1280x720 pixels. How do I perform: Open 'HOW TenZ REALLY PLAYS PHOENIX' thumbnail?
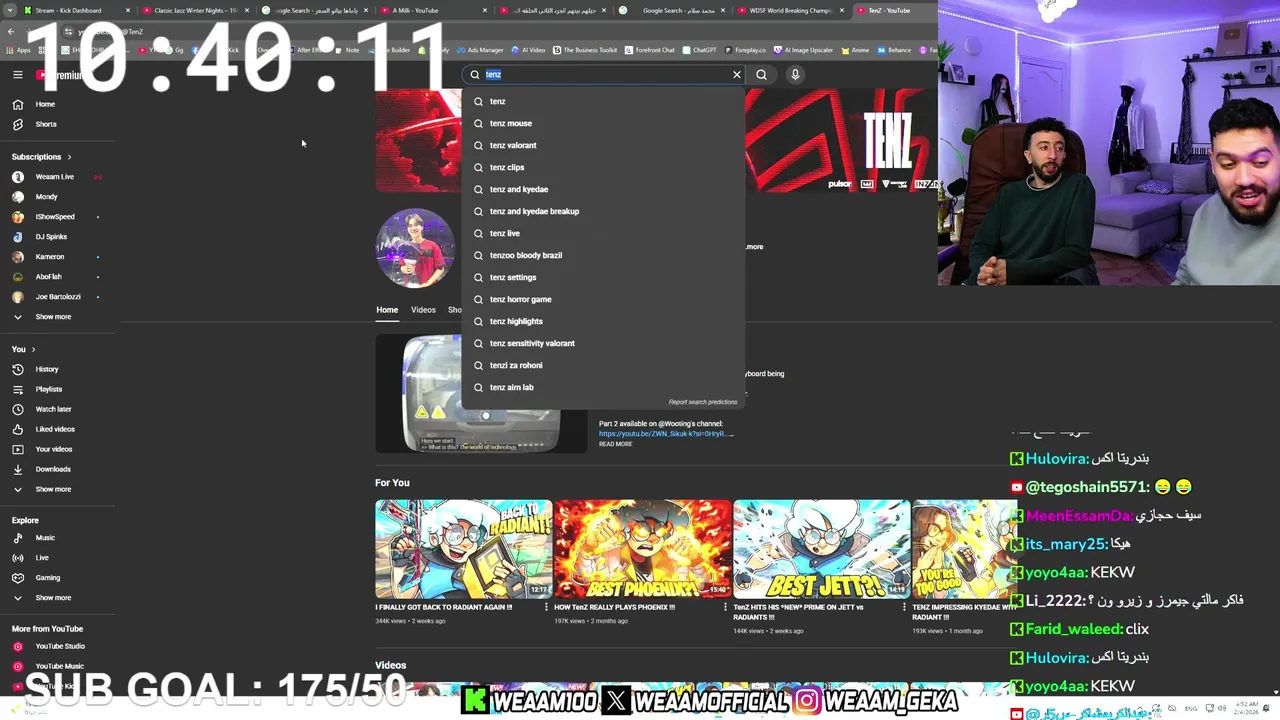coord(642,549)
